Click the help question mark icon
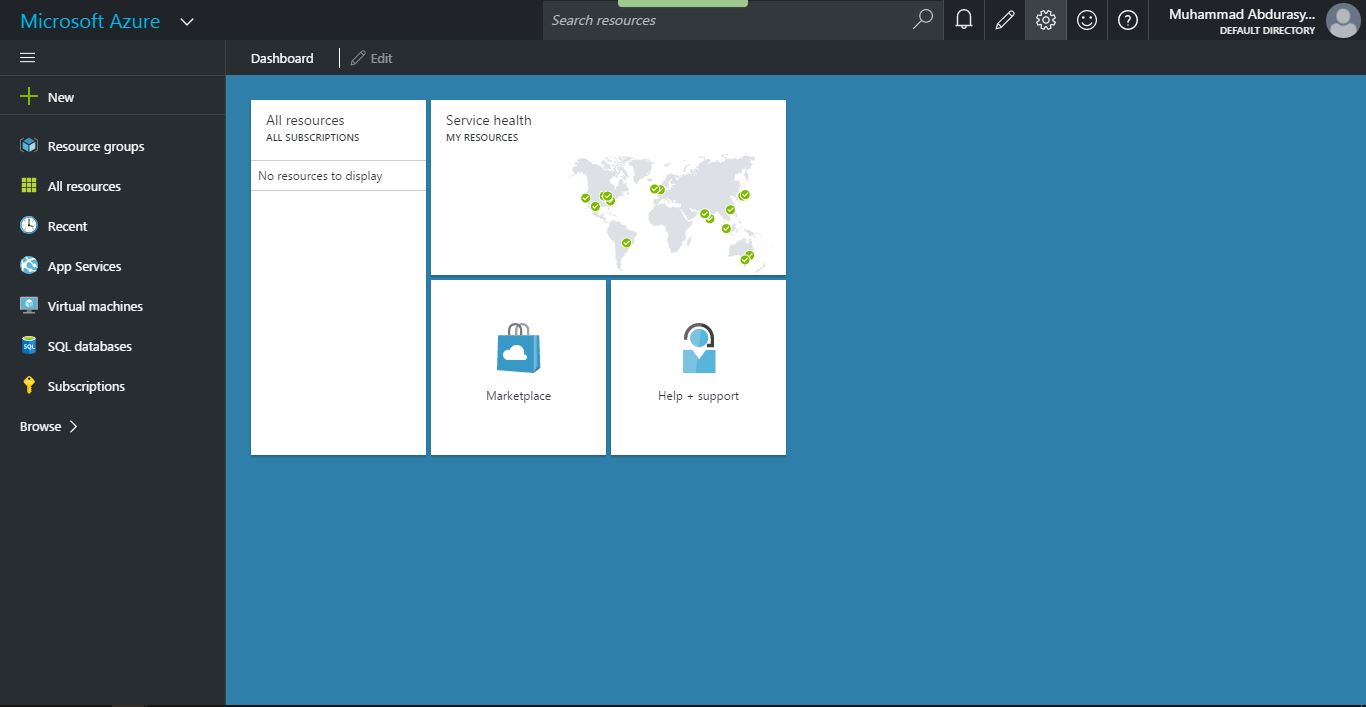The height and width of the screenshot is (707, 1366). [1128, 20]
